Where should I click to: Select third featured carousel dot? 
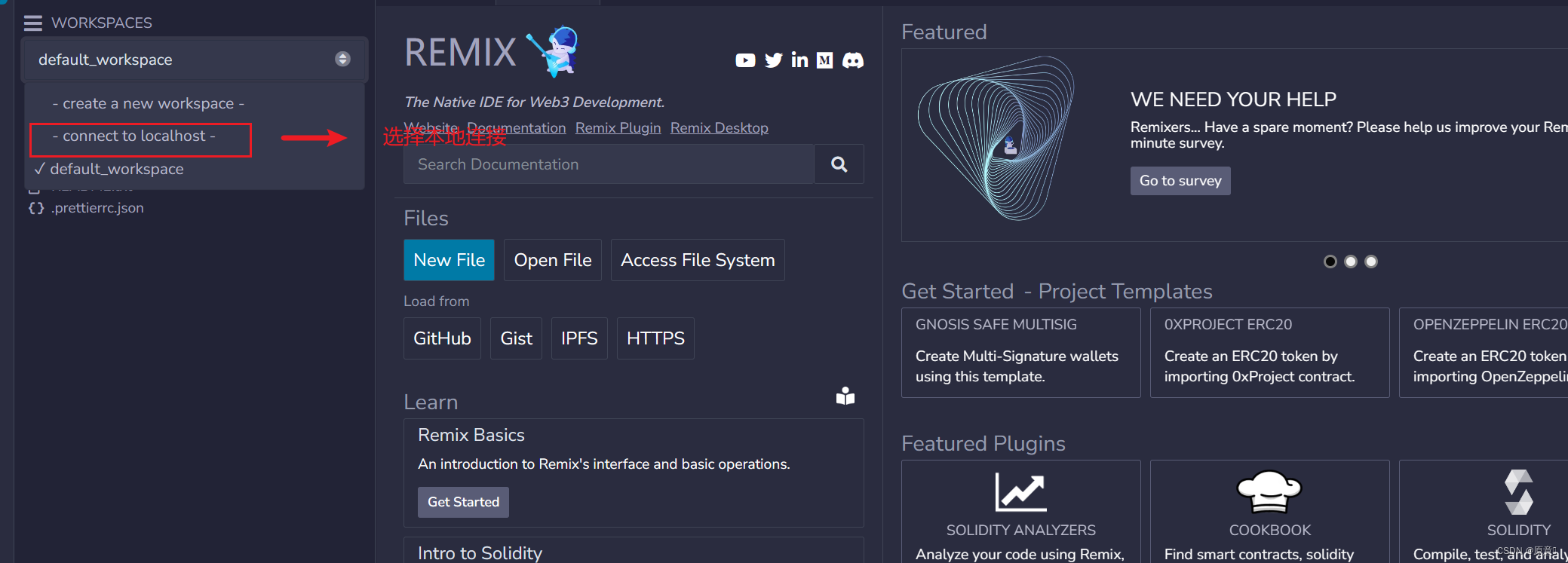pos(1371,262)
